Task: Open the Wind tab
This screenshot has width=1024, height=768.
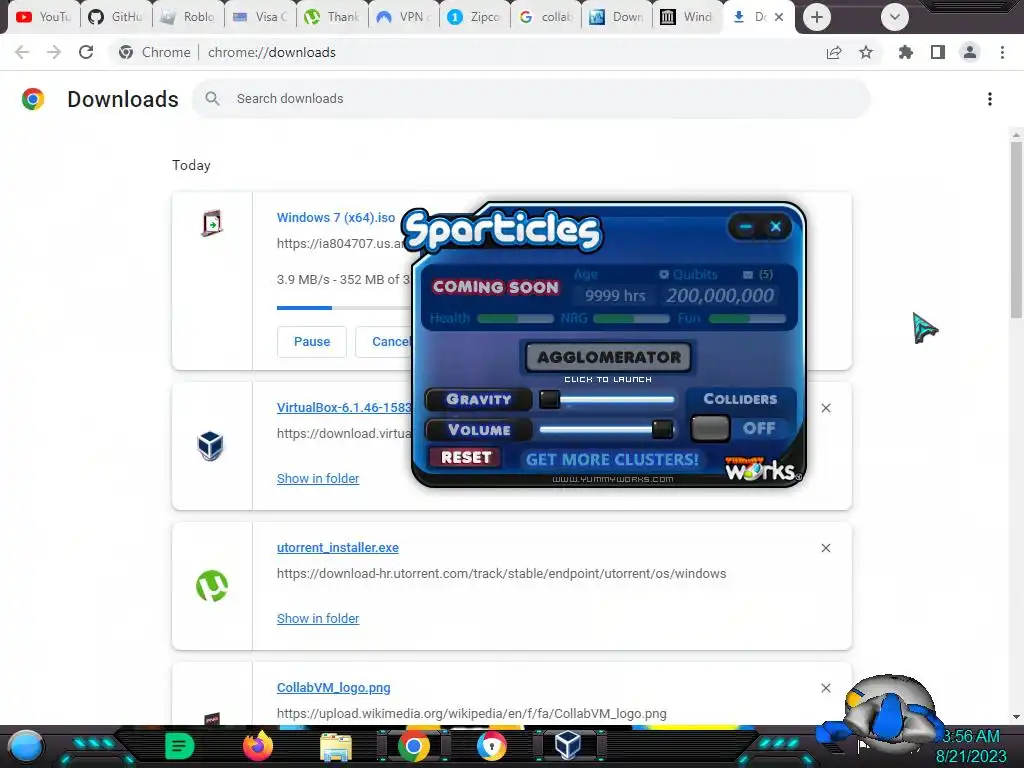Action: pos(687,17)
